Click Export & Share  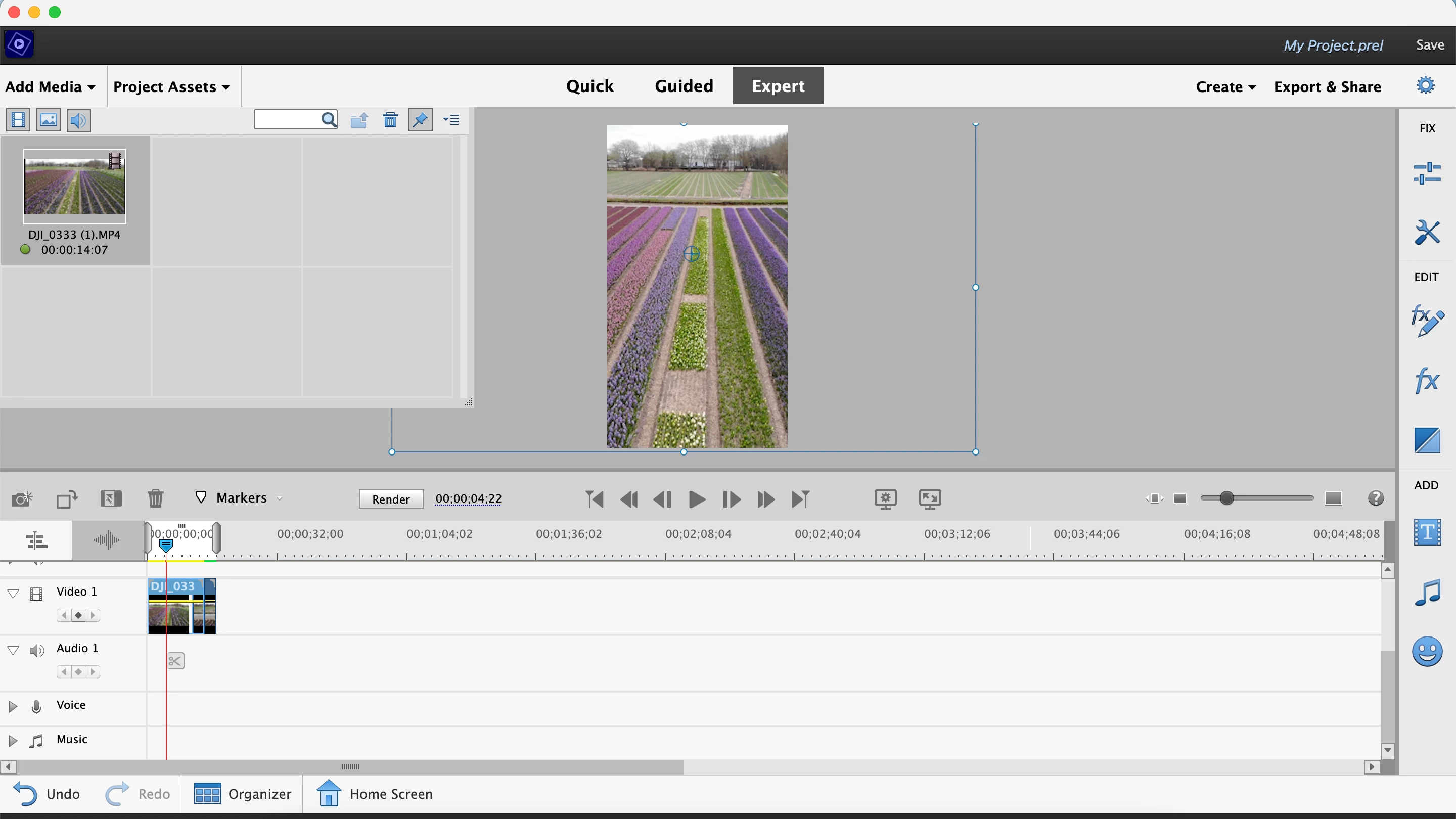point(1327,86)
